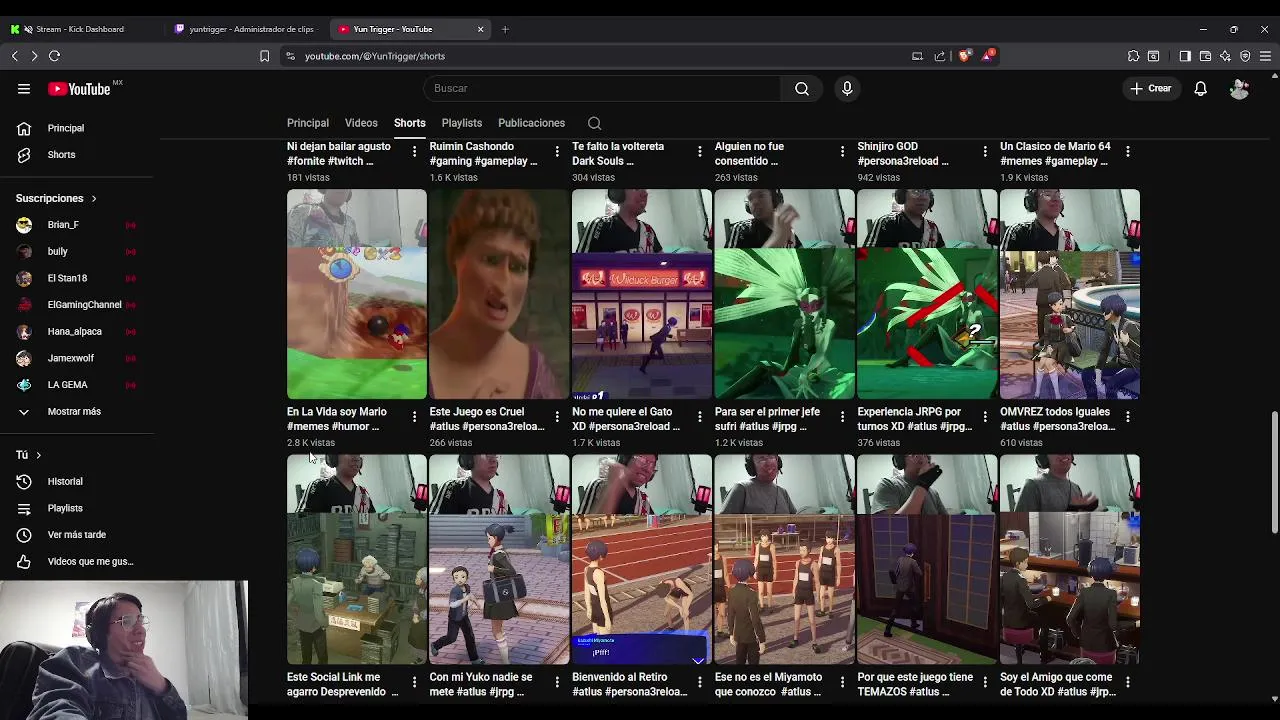1280x720 pixels.
Task: Open the Brave VPN shield icon
Action: pos(1245,56)
